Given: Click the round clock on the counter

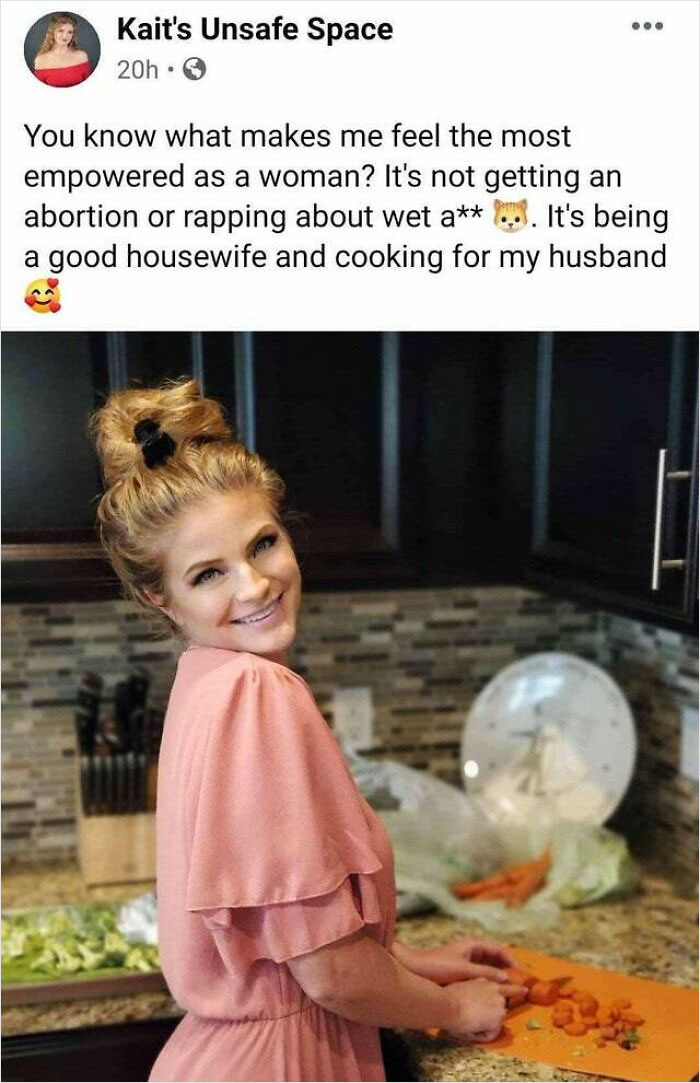Looking at the screenshot, I should (549, 740).
